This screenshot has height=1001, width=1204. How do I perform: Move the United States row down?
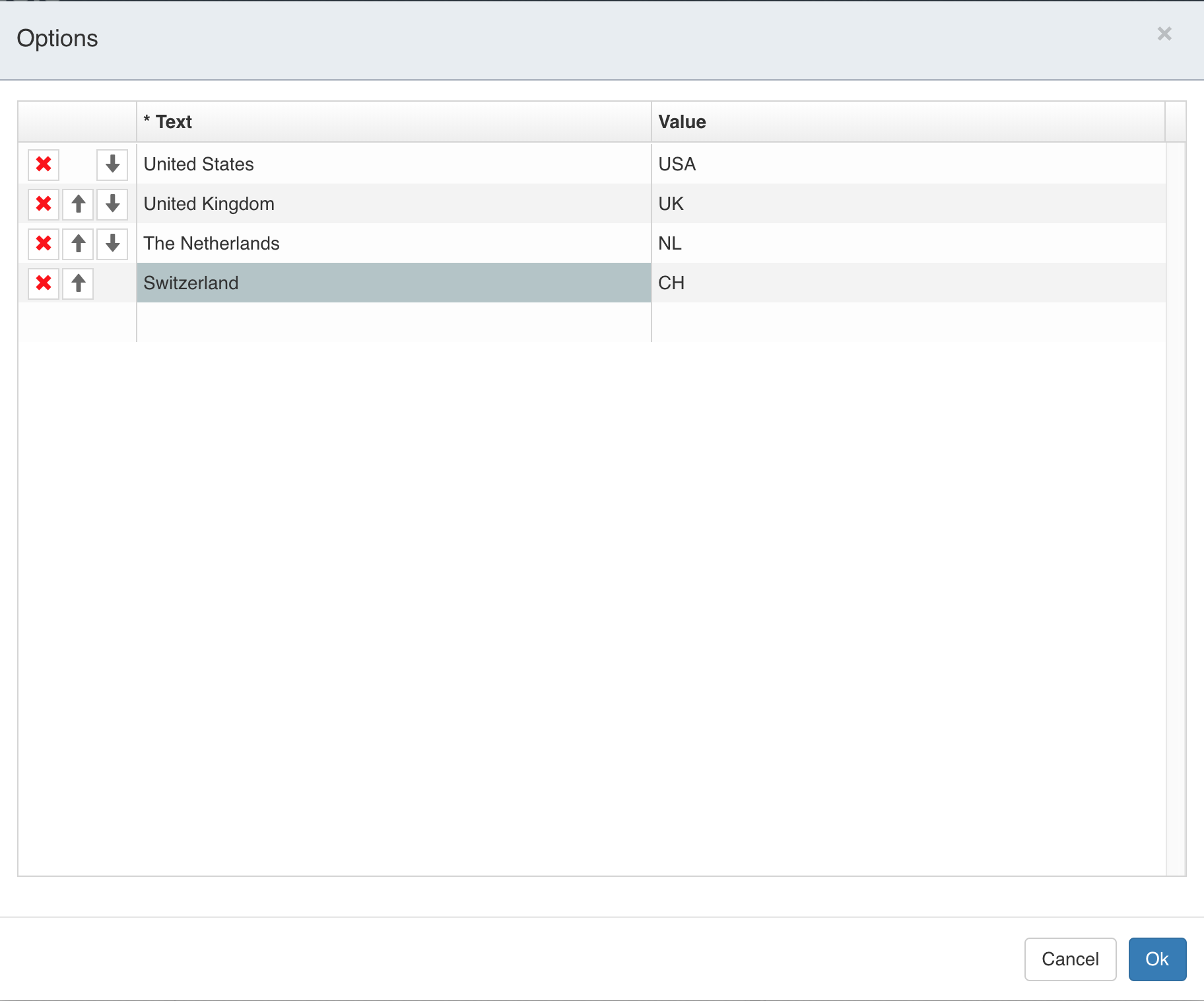(x=112, y=164)
